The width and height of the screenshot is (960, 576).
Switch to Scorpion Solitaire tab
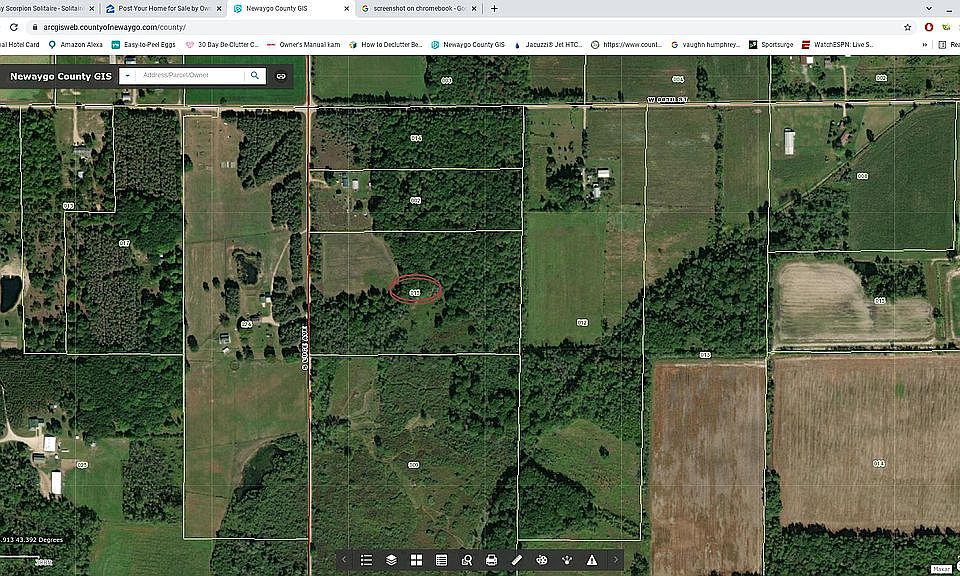point(43,9)
